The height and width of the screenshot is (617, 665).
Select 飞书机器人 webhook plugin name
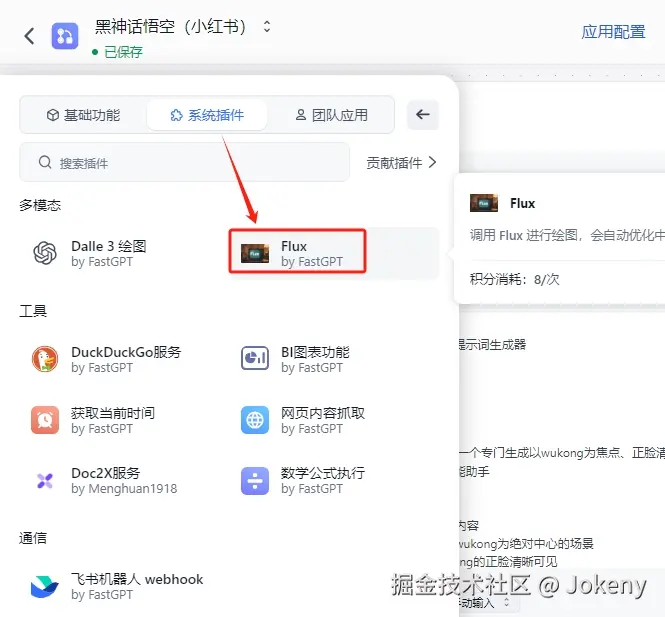point(137,579)
